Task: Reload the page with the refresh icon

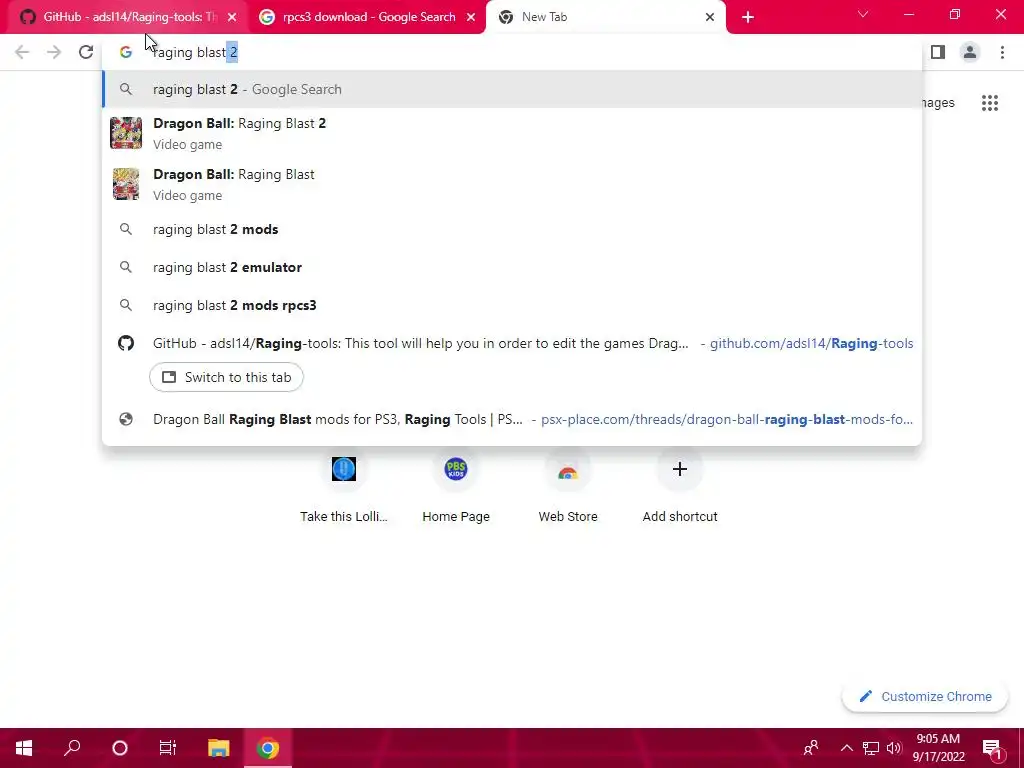Action: pos(86,52)
